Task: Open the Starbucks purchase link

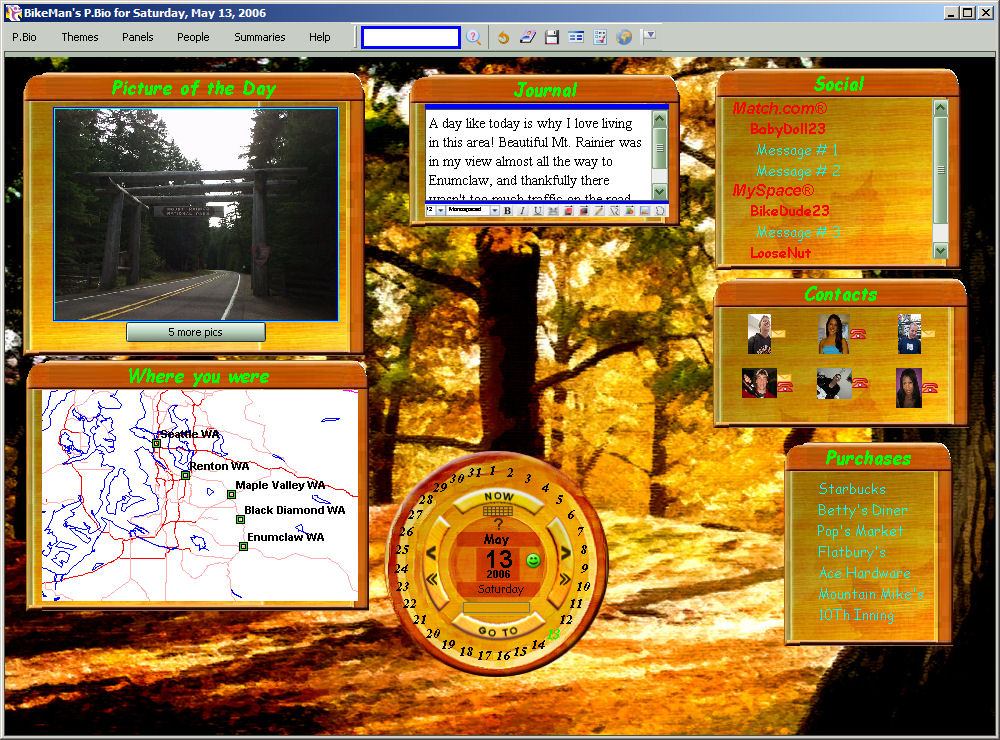Action: [852, 489]
